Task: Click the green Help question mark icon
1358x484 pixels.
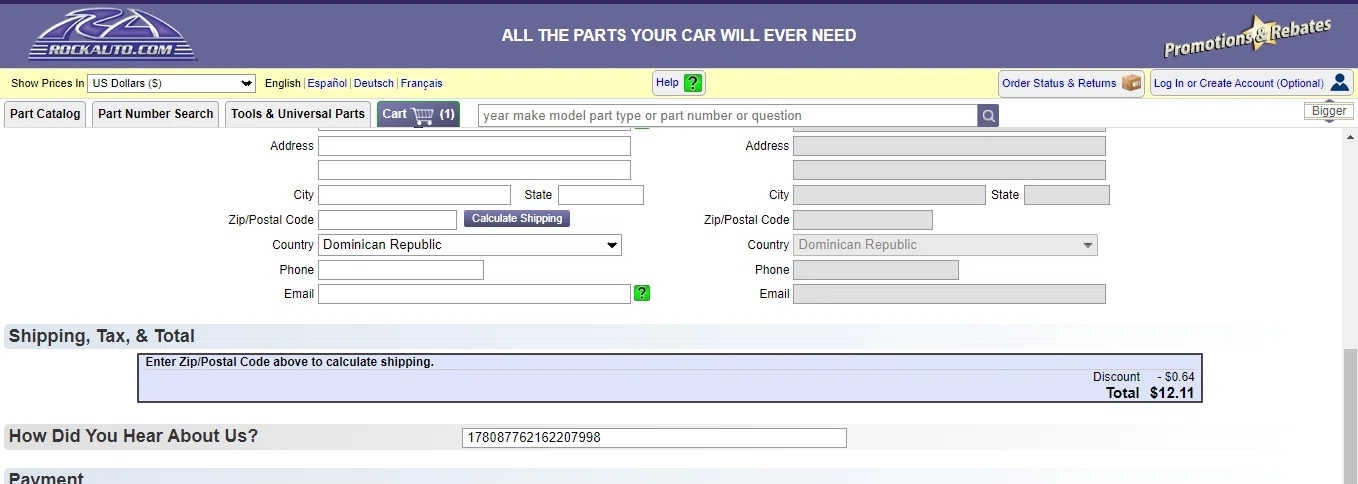Action: coord(693,83)
